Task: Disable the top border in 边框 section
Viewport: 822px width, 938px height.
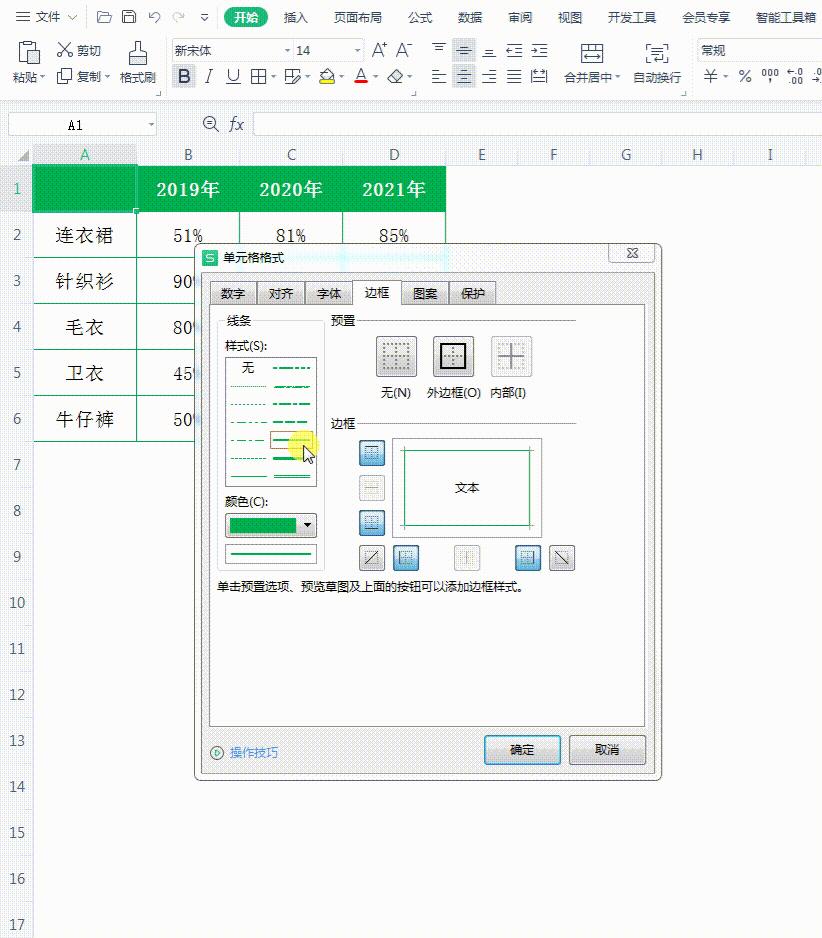Action: click(371, 453)
